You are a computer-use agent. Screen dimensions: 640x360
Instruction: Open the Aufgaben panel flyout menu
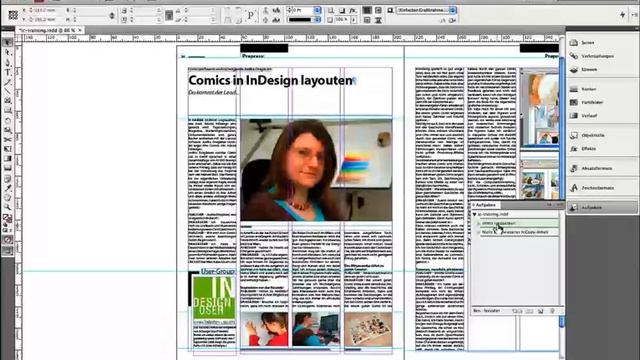click(559, 205)
